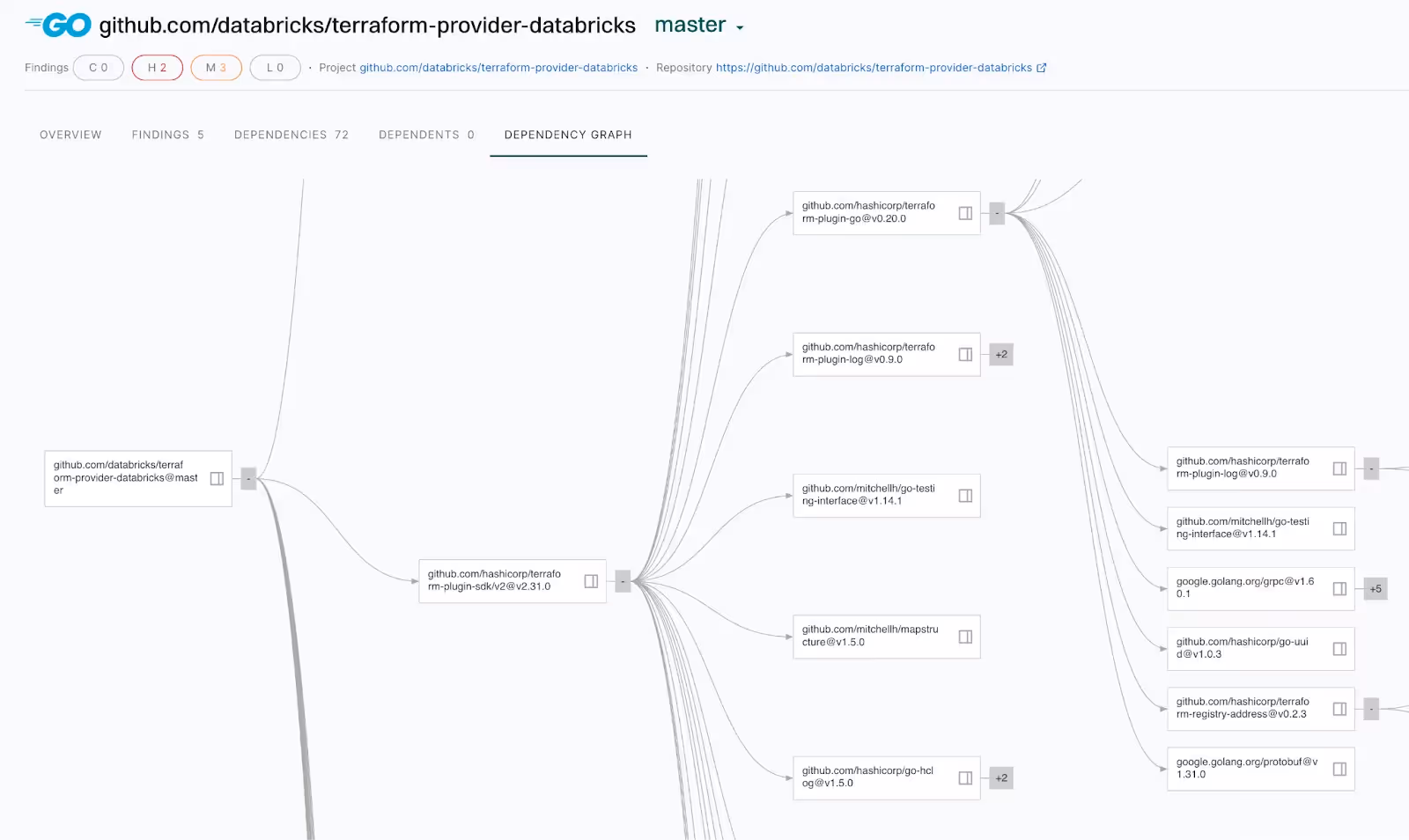Select terraform-plugin-go@v0.20.0 node label
The image size is (1409, 840).
click(x=868, y=212)
